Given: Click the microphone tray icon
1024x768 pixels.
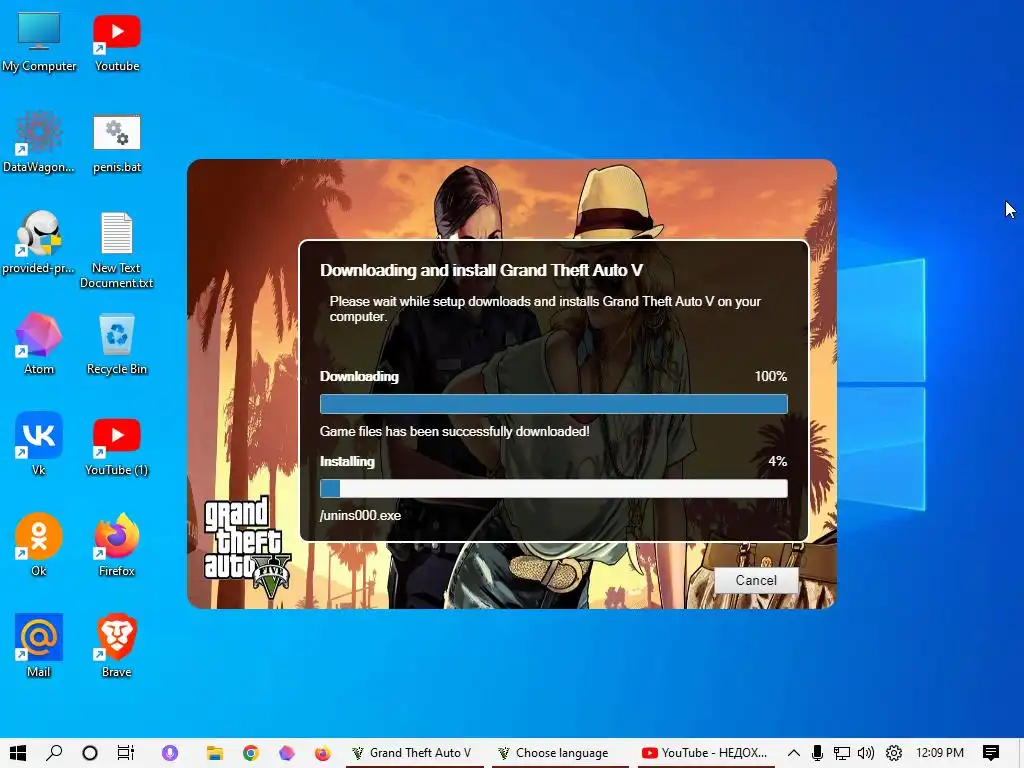Looking at the screenshot, I should [x=817, y=753].
